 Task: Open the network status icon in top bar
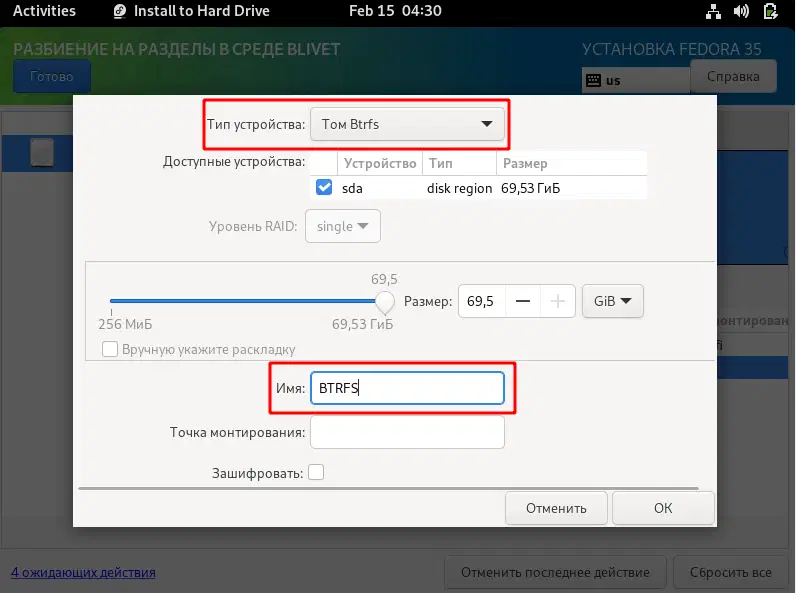point(713,11)
